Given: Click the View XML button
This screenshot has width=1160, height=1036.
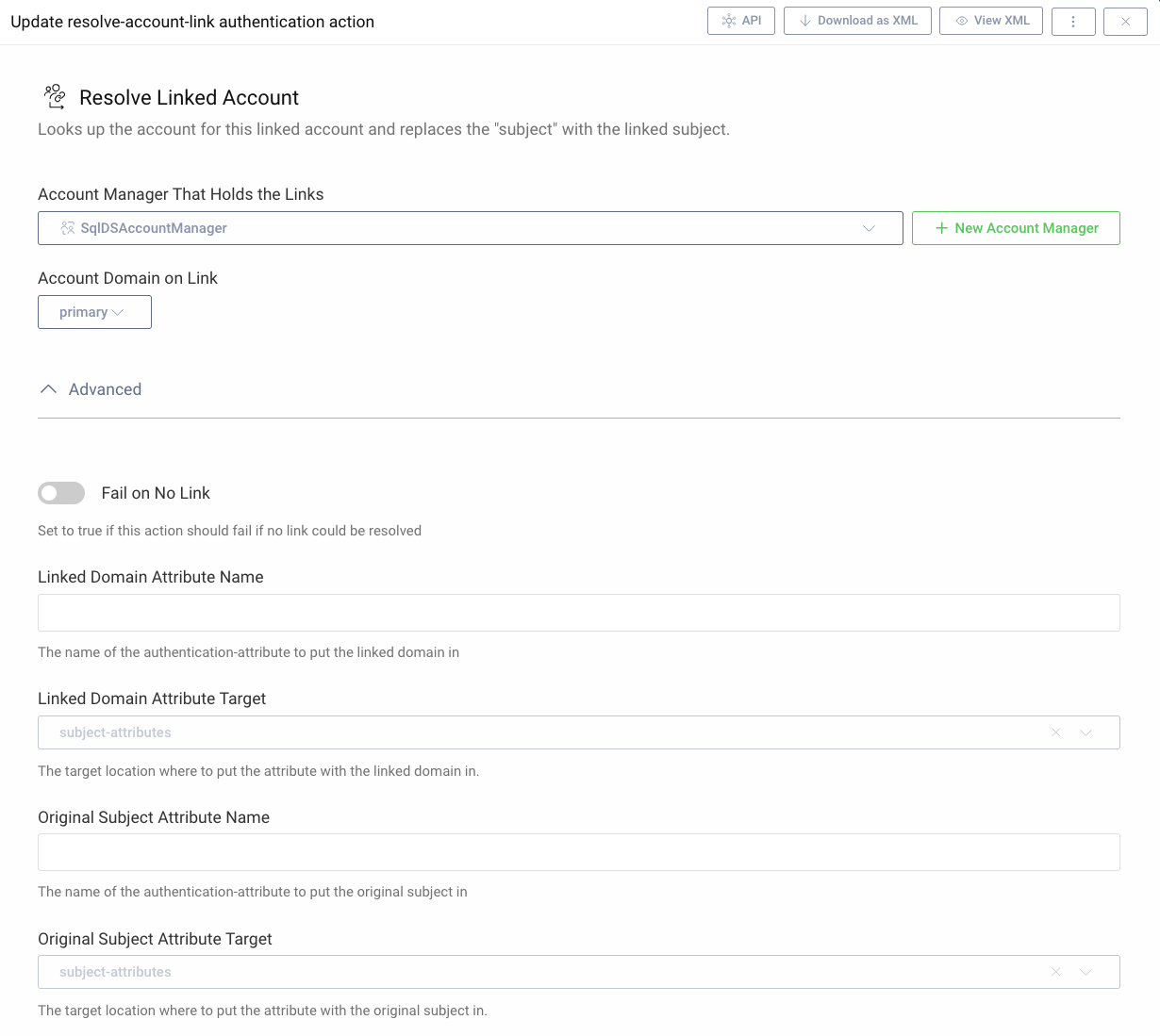Looking at the screenshot, I should 990,20.
